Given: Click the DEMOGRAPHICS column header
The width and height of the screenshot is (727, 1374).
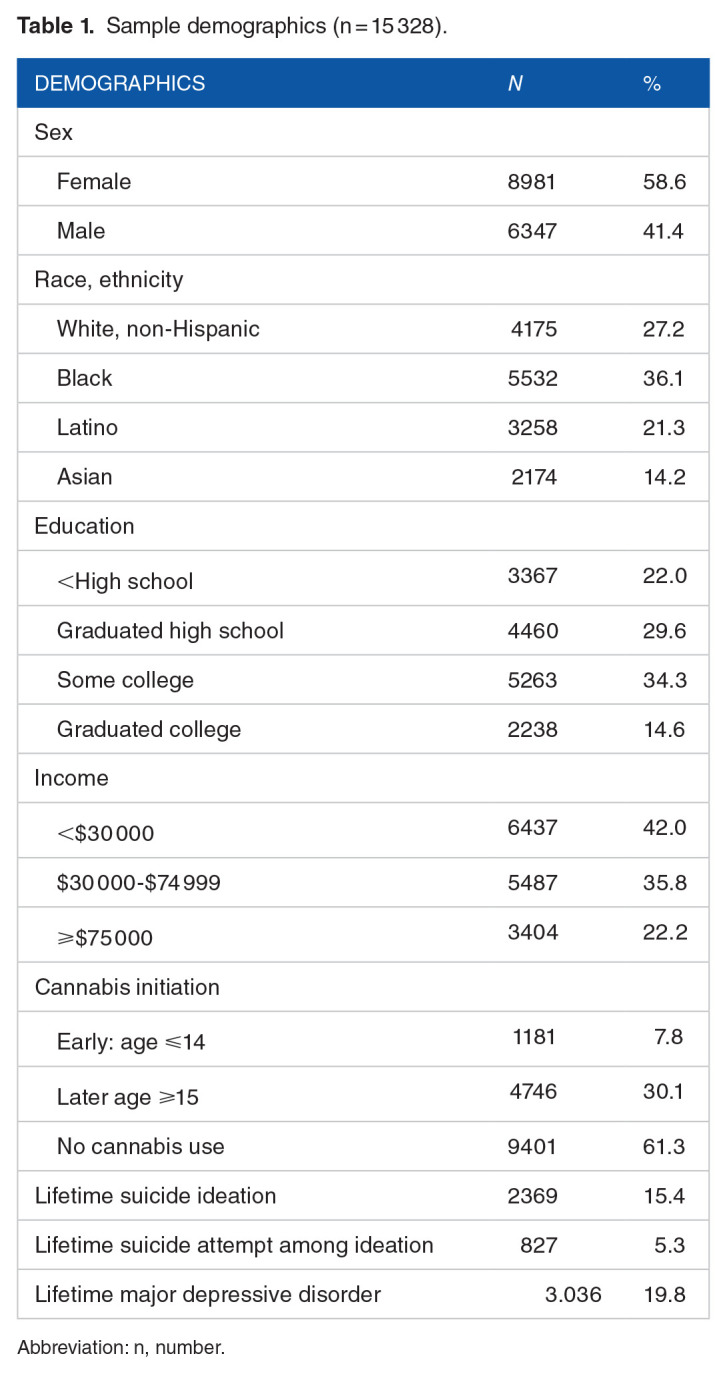Looking at the screenshot, I should tap(120, 84).
